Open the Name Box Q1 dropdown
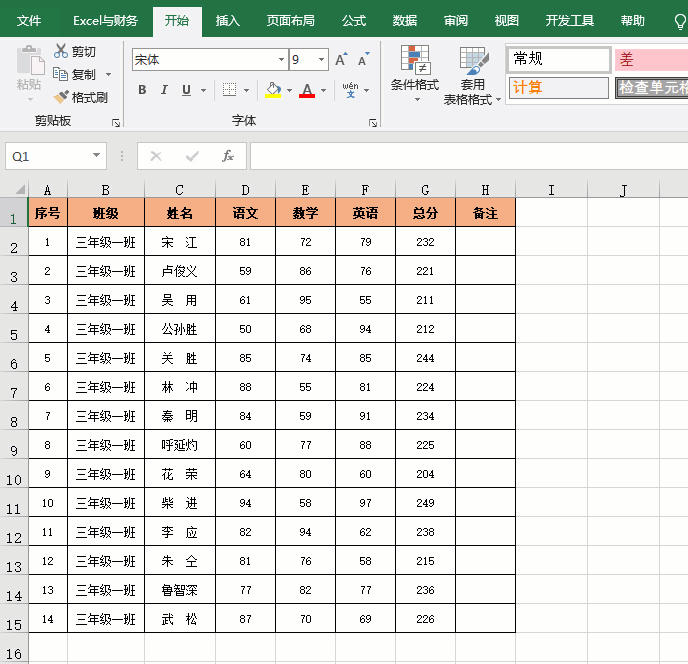Screen dimensions: 688x664 pyautogui.click(x=96, y=155)
